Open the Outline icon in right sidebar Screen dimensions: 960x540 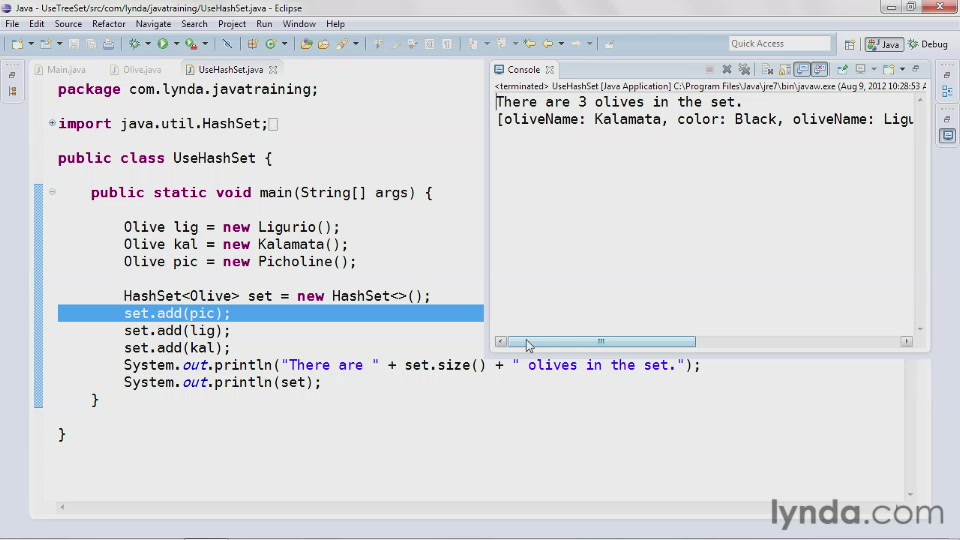click(x=947, y=92)
